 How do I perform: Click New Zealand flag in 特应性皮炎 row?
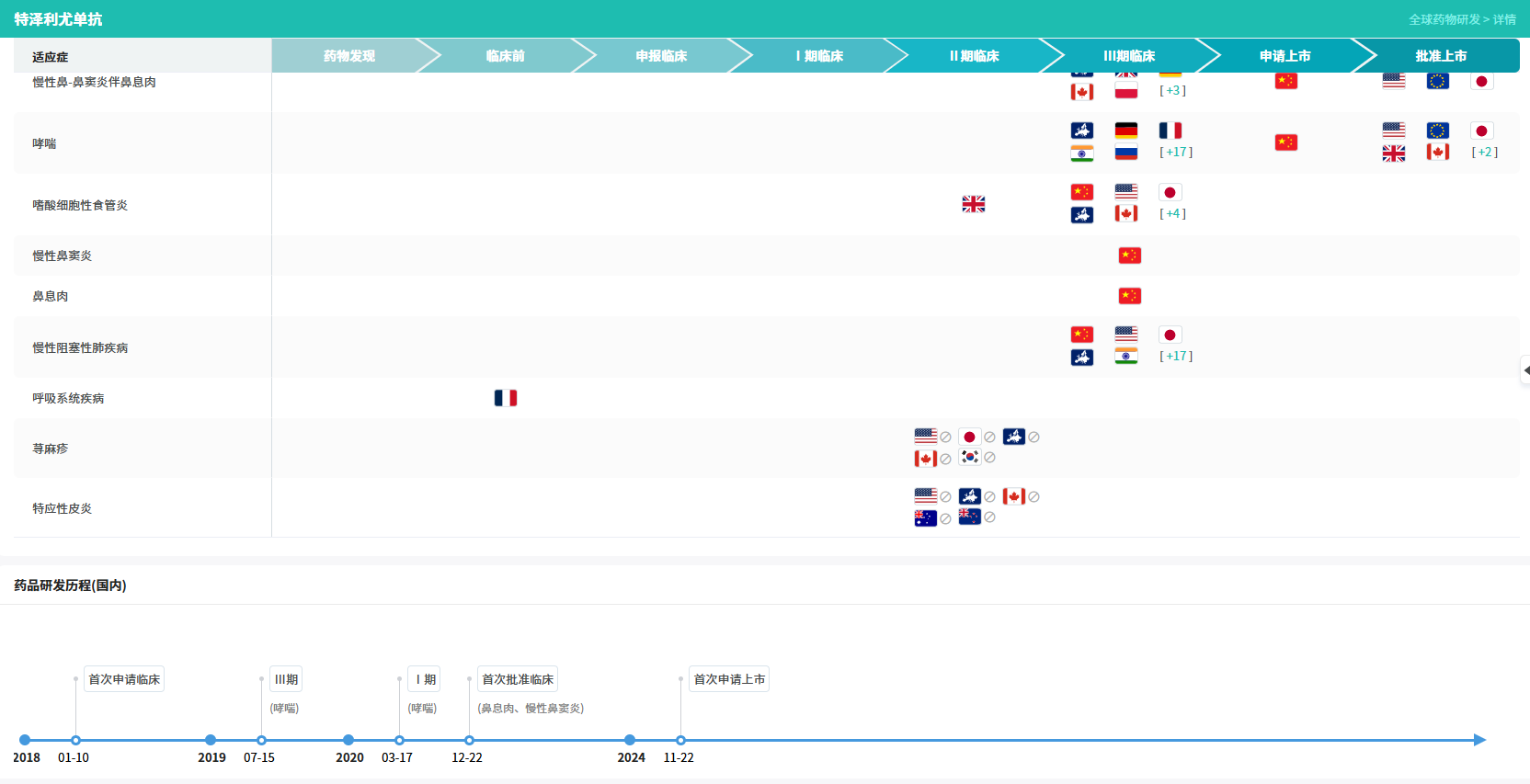click(x=970, y=517)
